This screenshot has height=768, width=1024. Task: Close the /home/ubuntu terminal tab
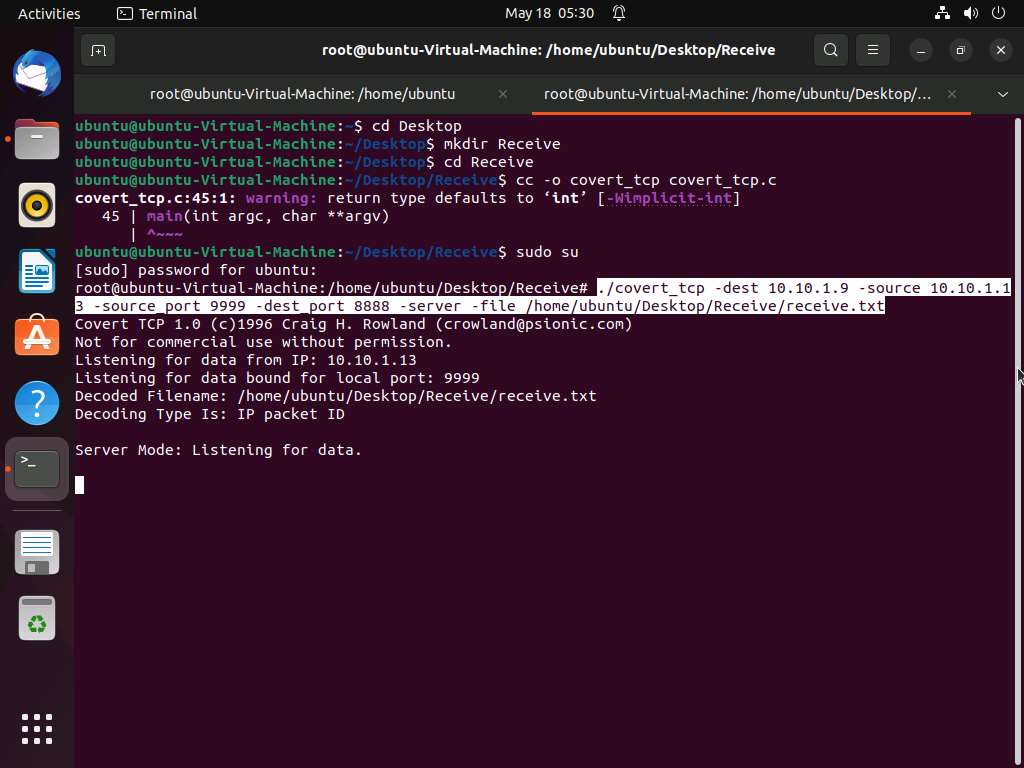click(503, 94)
